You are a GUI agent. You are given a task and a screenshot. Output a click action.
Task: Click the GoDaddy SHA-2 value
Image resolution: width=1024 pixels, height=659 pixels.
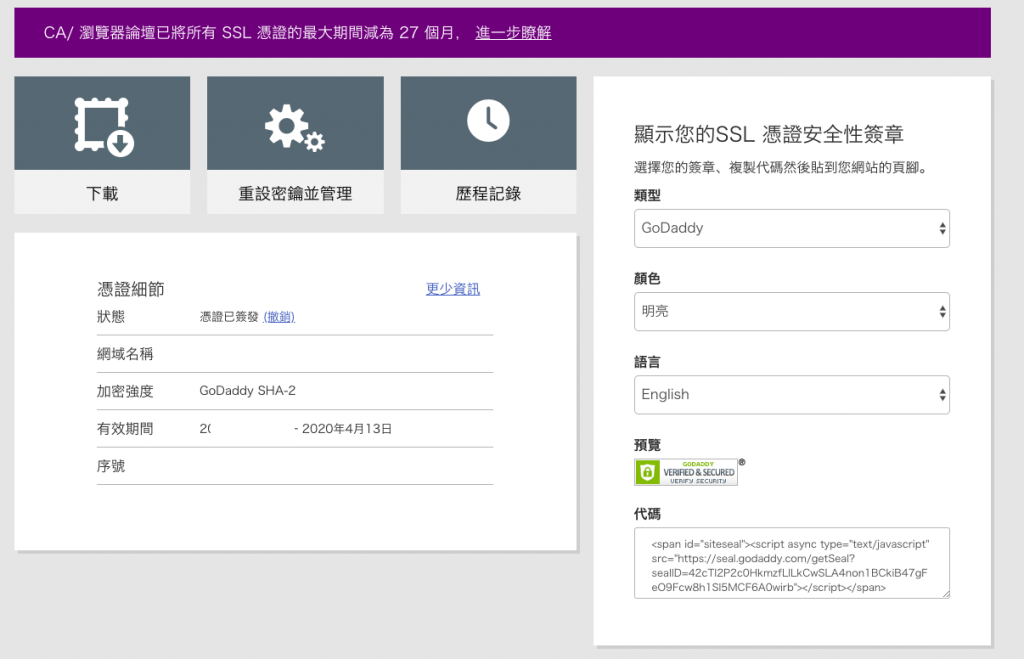pyautogui.click(x=248, y=391)
